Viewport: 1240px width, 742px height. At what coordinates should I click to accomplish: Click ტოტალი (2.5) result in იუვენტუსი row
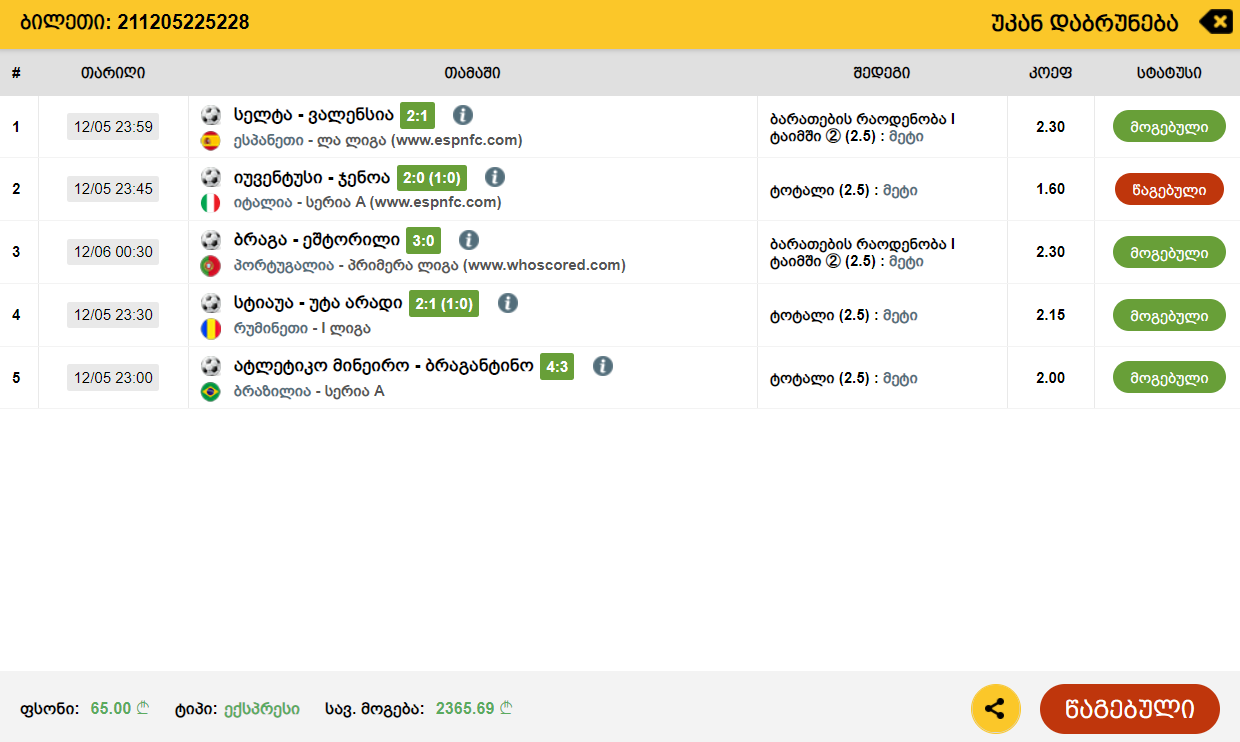coord(843,190)
